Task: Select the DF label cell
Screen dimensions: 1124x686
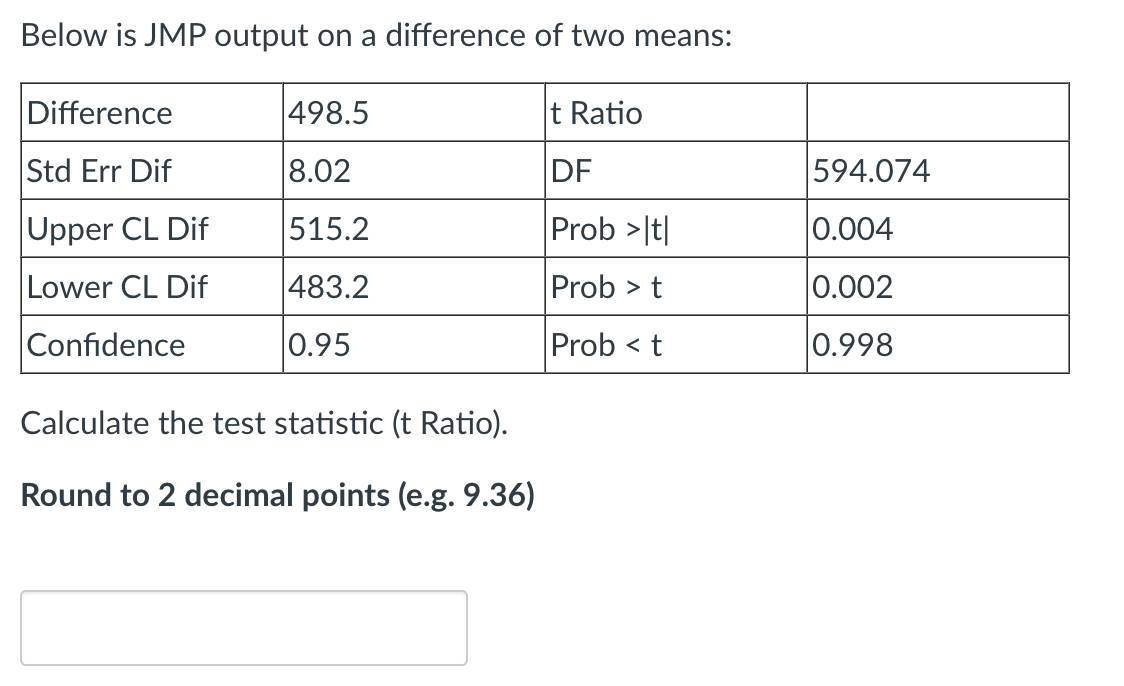Action: (571, 170)
